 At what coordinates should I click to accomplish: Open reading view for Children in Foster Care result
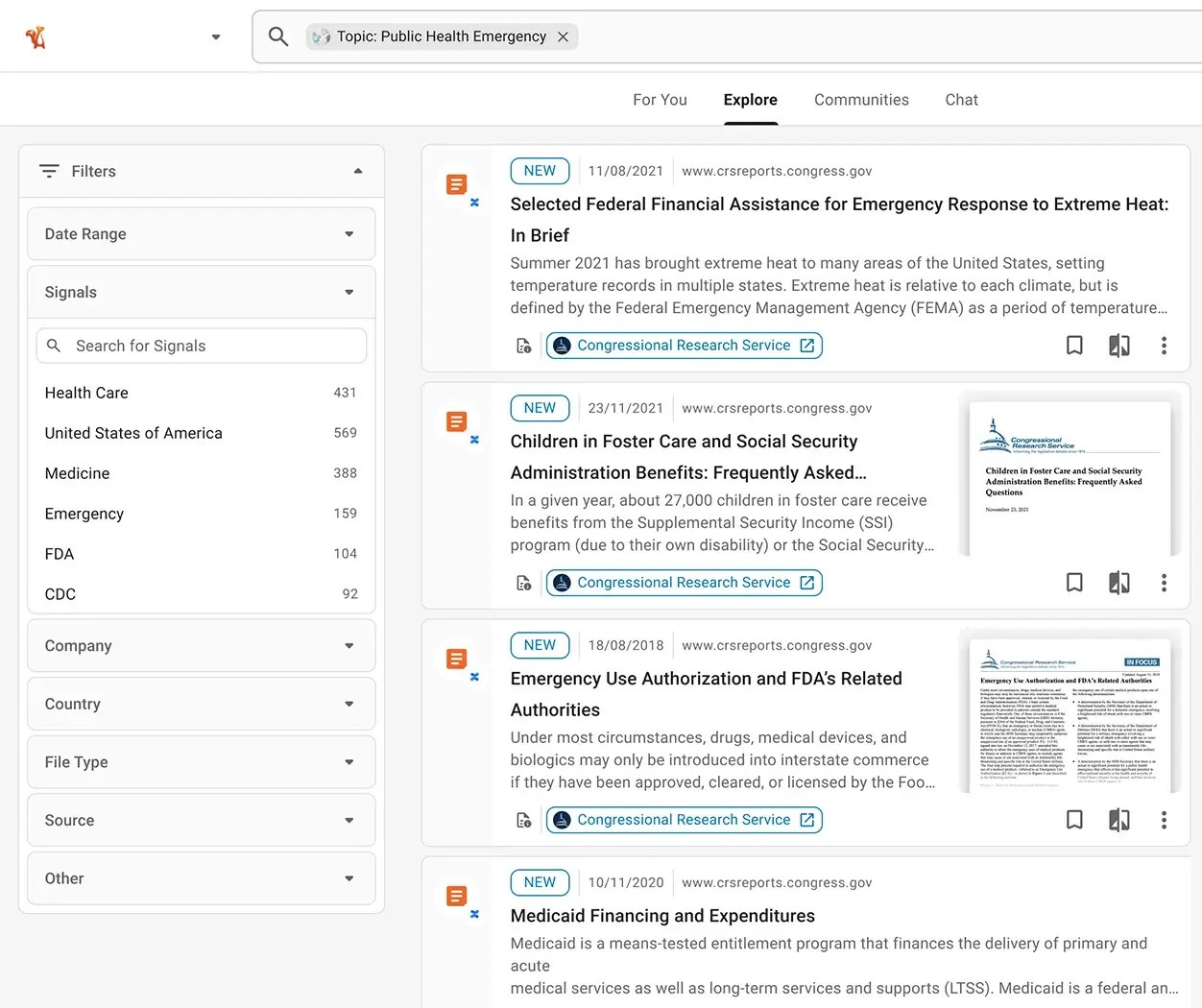pos(1118,582)
